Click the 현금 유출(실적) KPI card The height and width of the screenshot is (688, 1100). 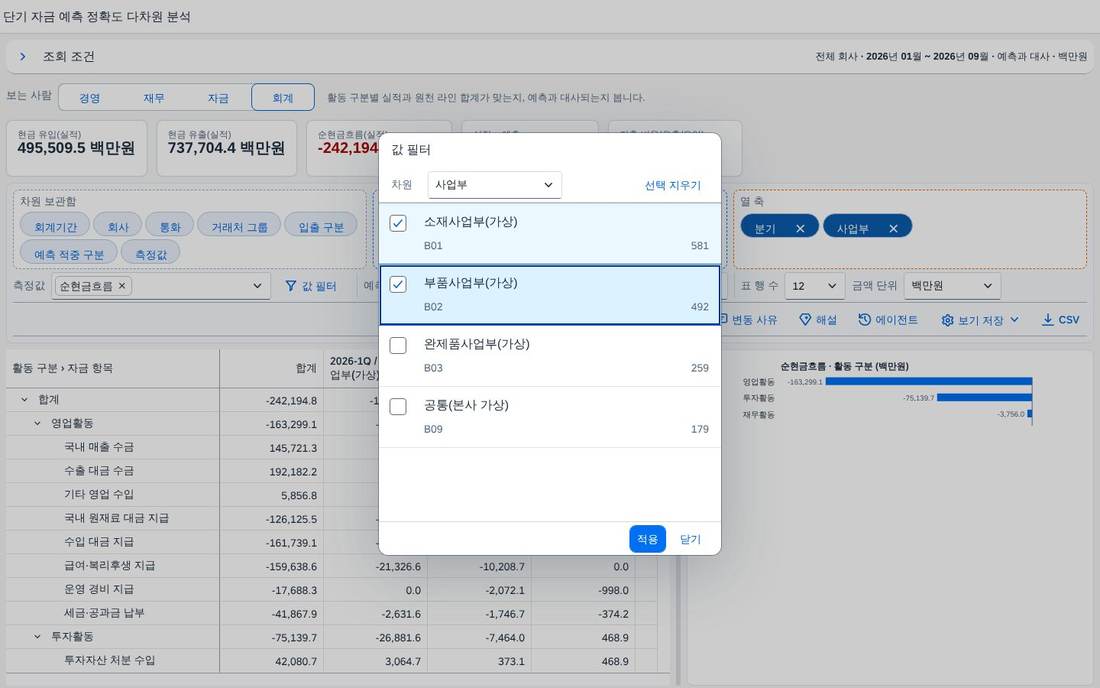(227, 148)
